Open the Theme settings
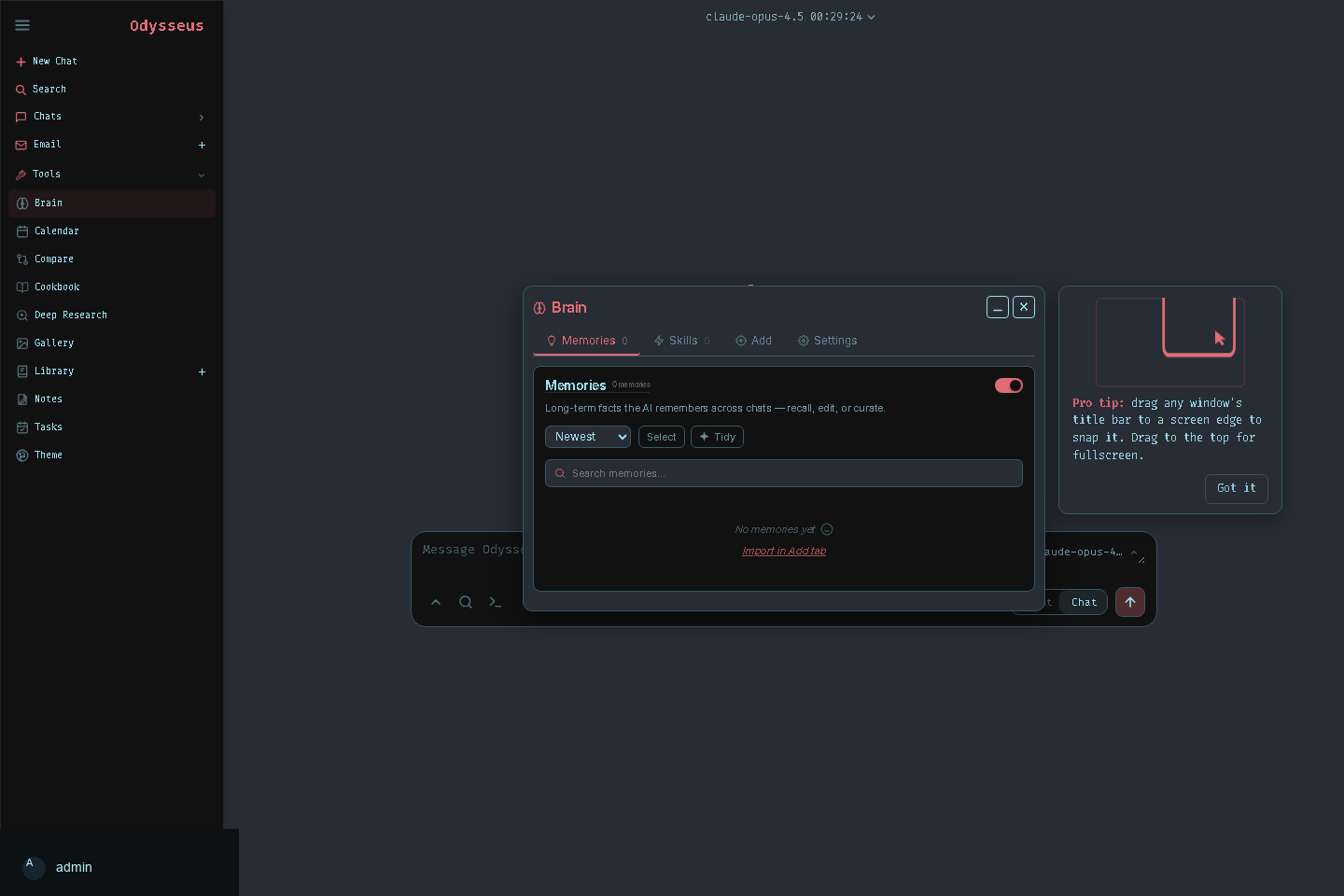This screenshot has height=896, width=1344. coord(112,455)
